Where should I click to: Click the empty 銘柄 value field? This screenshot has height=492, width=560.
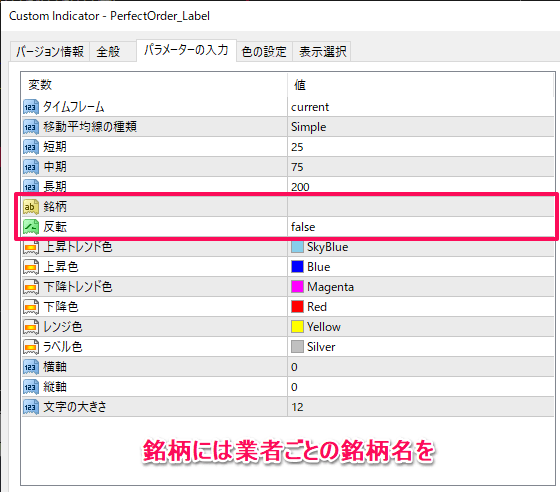[x=421, y=207]
